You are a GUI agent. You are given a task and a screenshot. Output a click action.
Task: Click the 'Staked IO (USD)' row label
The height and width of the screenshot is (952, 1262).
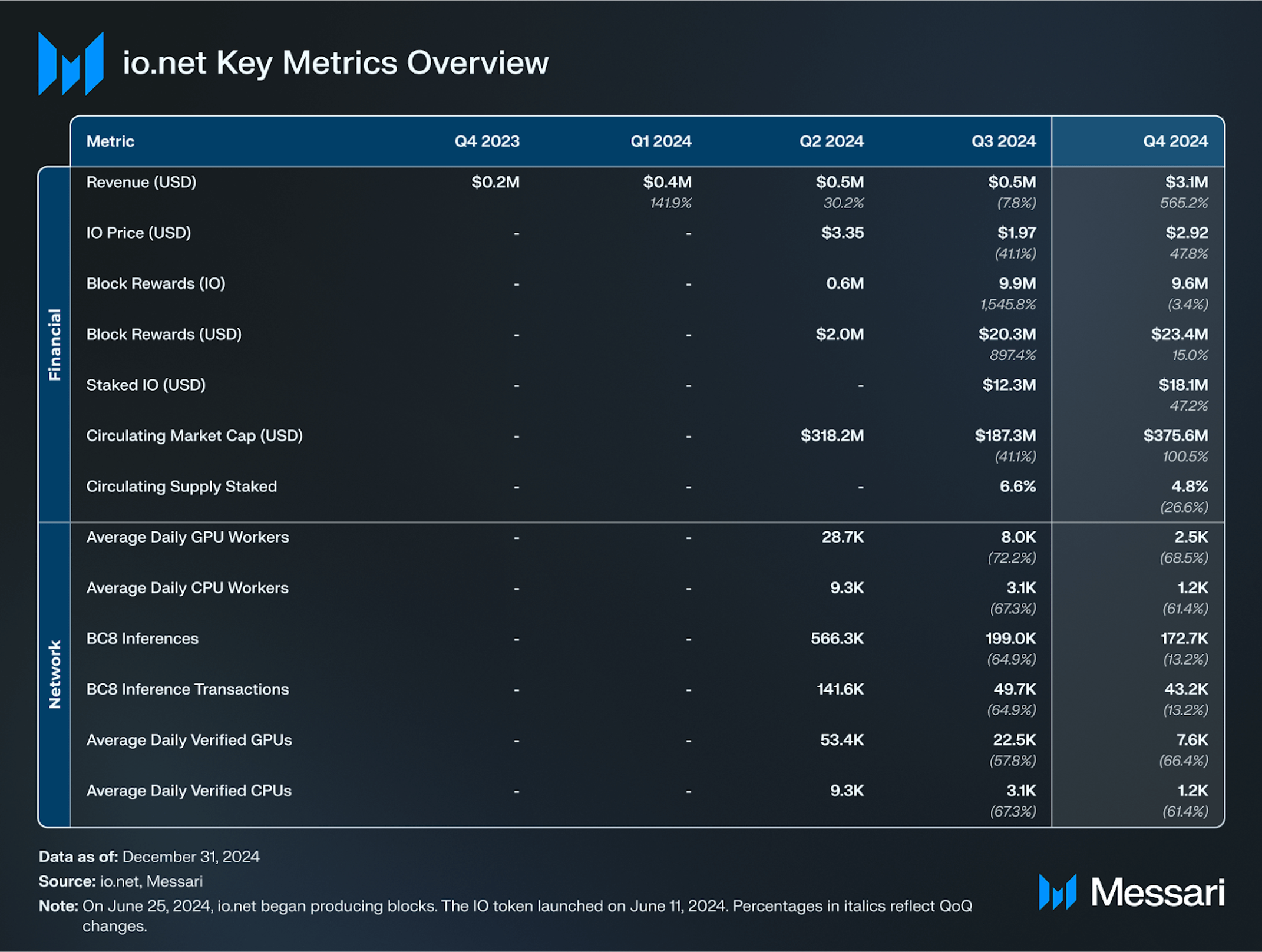click(146, 385)
